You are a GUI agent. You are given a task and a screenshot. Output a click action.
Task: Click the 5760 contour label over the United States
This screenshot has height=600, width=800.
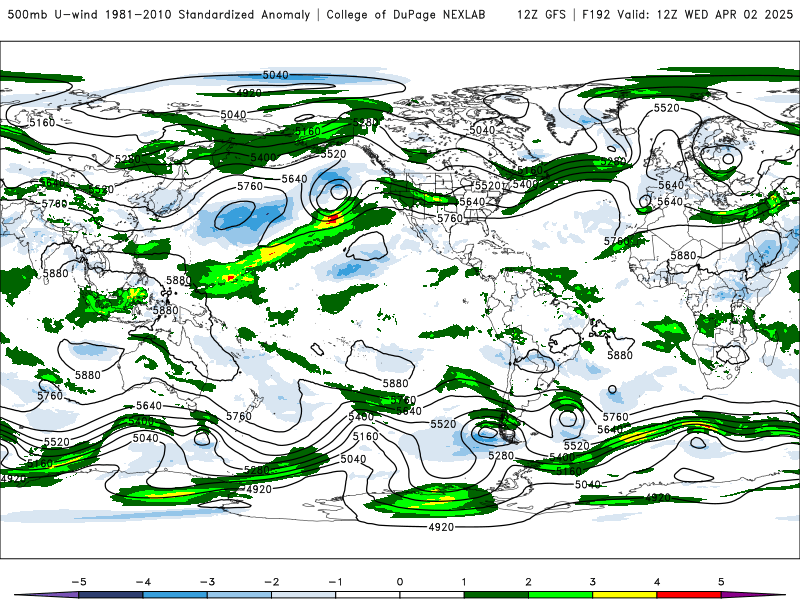pos(449,218)
